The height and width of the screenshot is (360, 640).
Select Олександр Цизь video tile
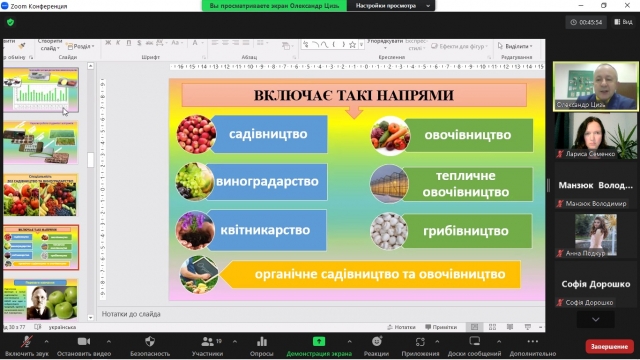pyautogui.click(x=596, y=86)
